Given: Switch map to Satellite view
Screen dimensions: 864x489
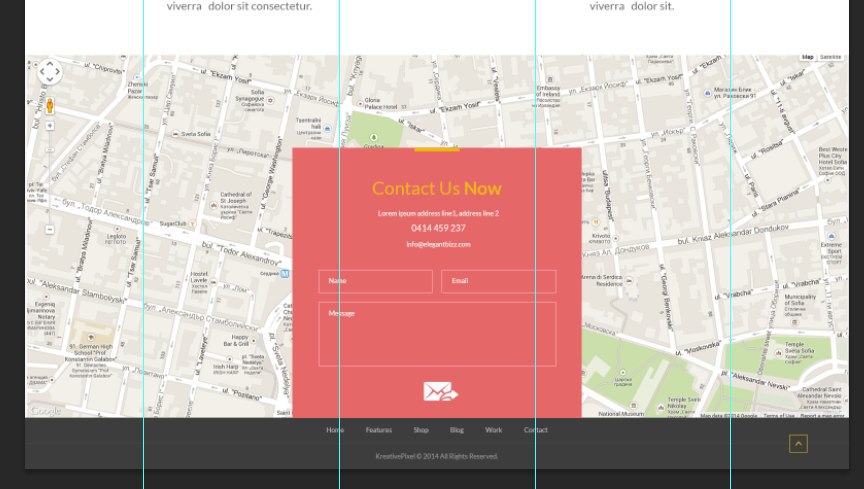Looking at the screenshot, I should tap(830, 57).
